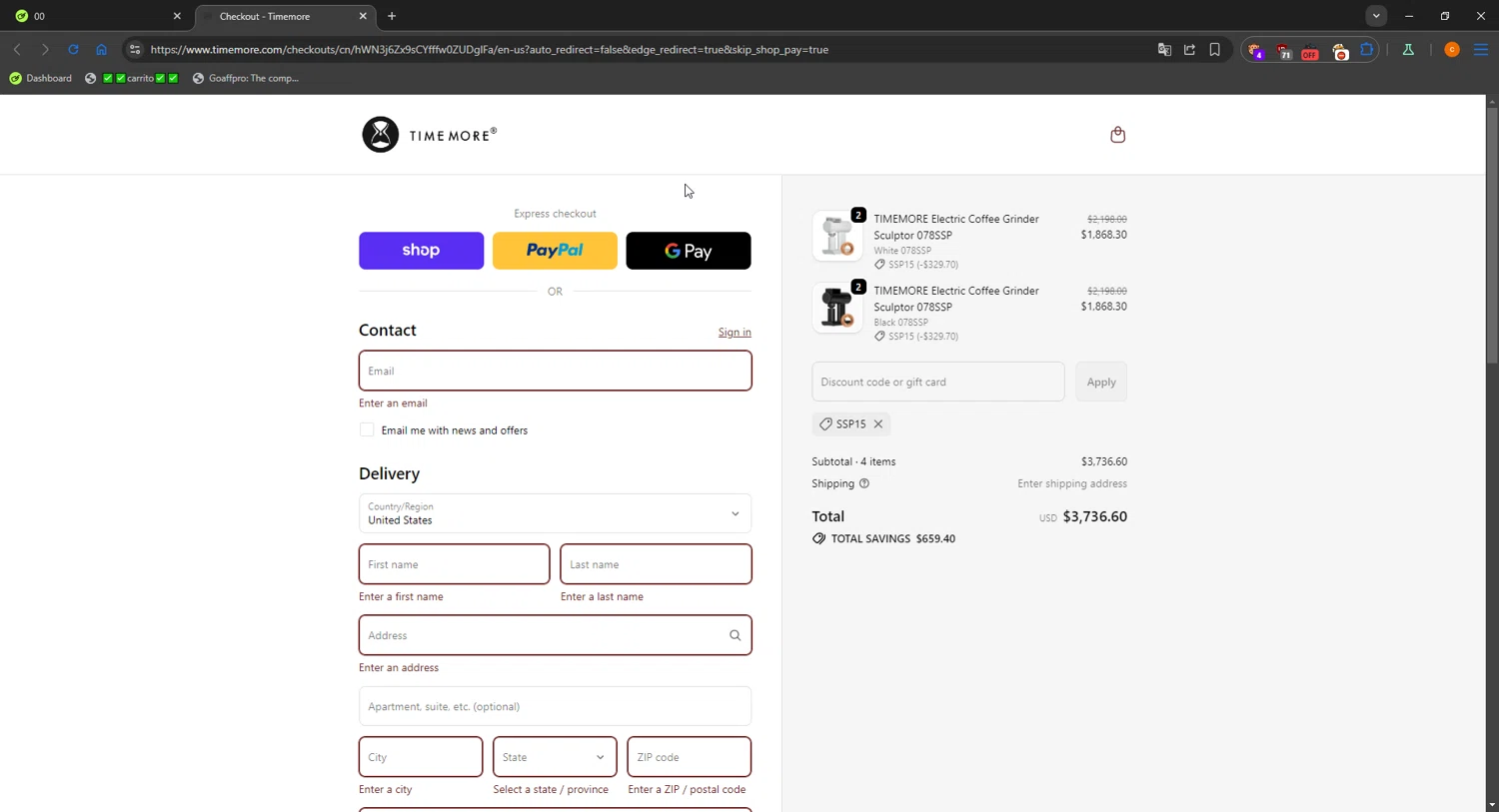Open extension with red stop badge
This screenshot has width=1499, height=812.
[x=1340, y=50]
